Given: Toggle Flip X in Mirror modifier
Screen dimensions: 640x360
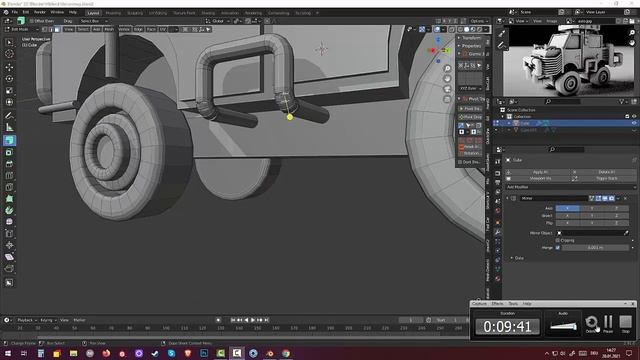Looking at the screenshot, I should point(567,223).
